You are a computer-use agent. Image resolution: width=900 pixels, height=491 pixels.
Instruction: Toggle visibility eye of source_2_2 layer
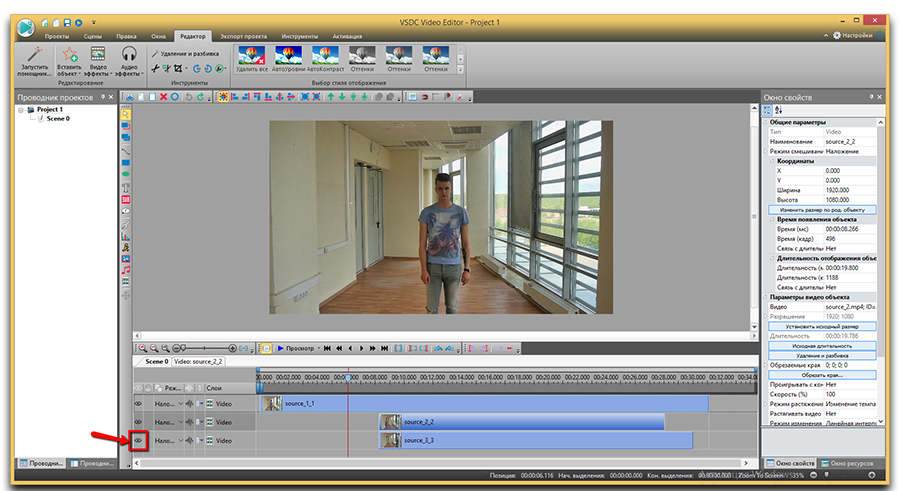click(x=138, y=422)
